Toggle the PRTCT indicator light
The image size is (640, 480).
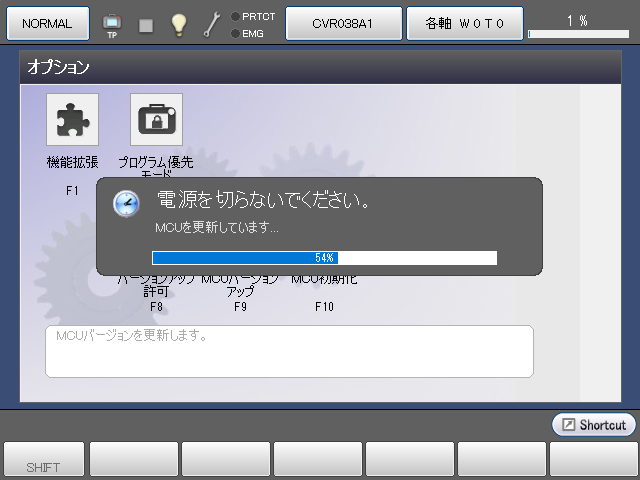[235, 16]
